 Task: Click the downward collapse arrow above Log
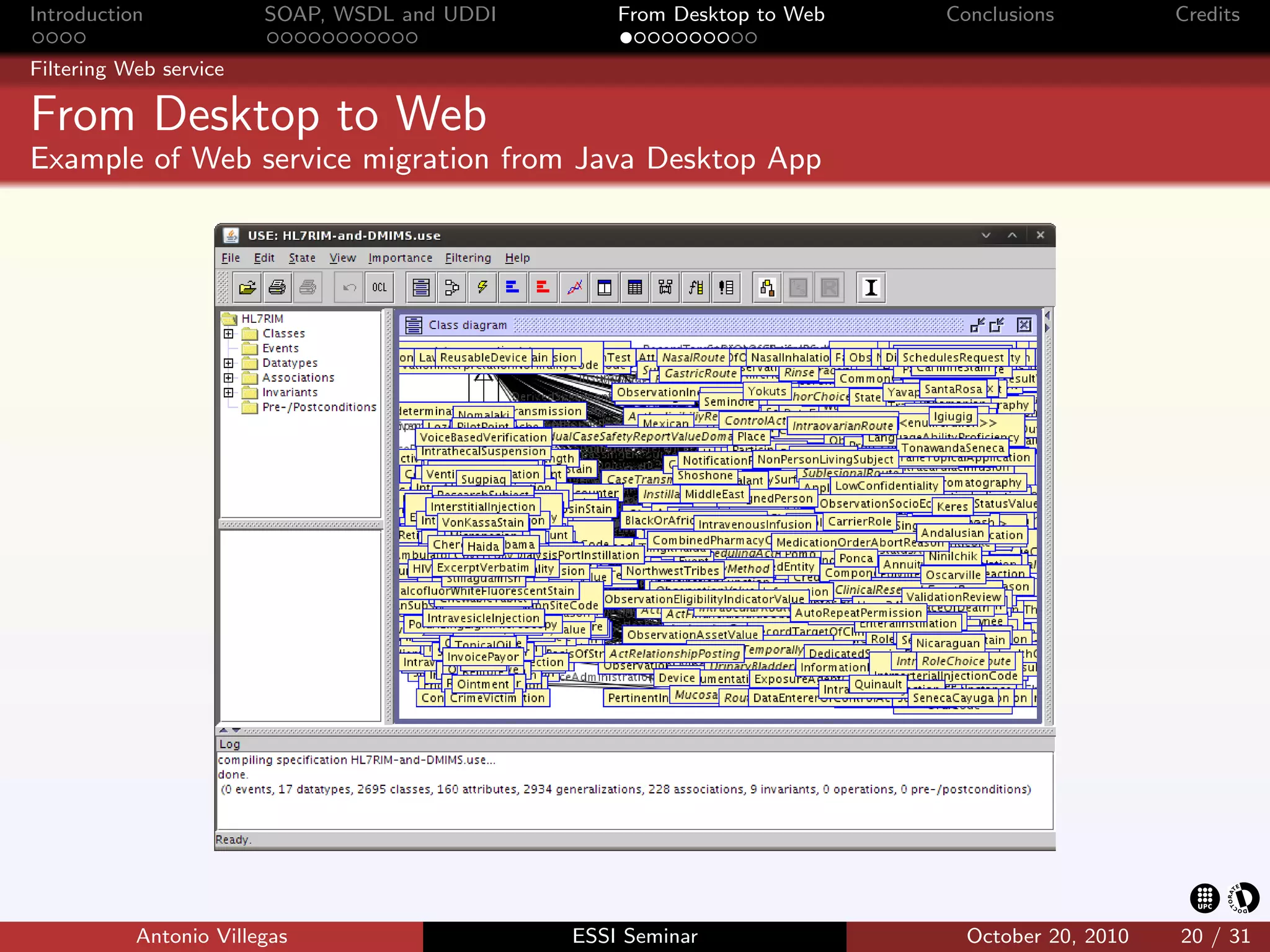coord(236,730)
